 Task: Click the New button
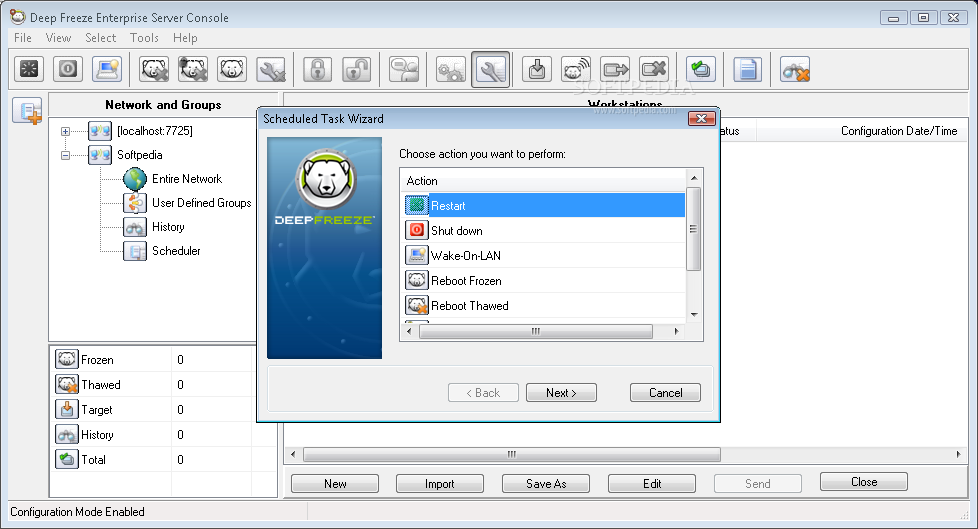[x=335, y=483]
